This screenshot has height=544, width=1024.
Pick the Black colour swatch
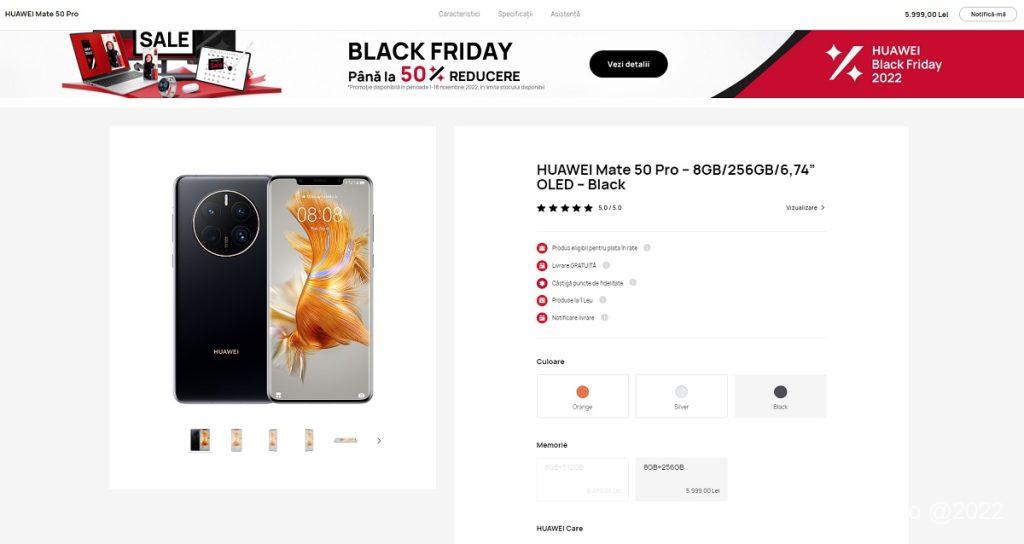coord(780,396)
